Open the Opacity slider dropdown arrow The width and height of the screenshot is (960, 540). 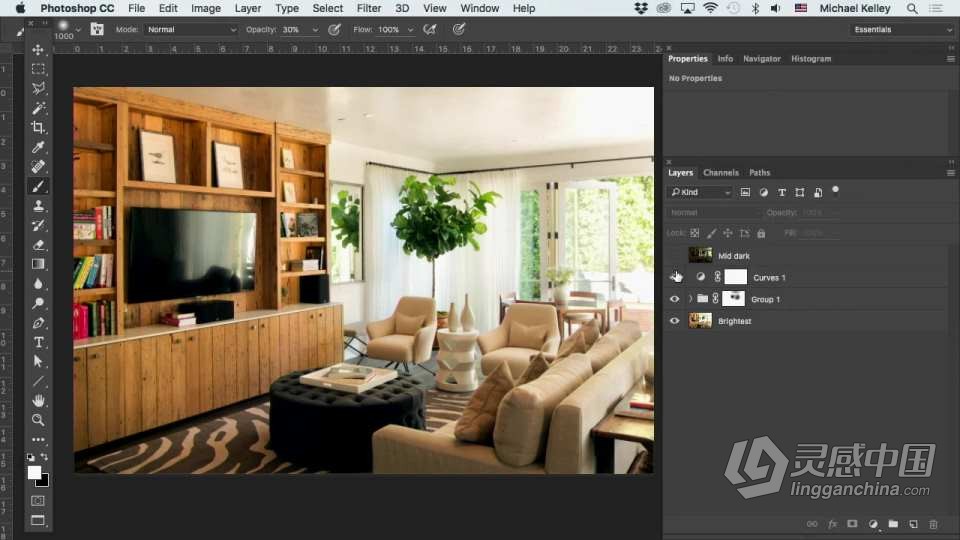[315, 29]
